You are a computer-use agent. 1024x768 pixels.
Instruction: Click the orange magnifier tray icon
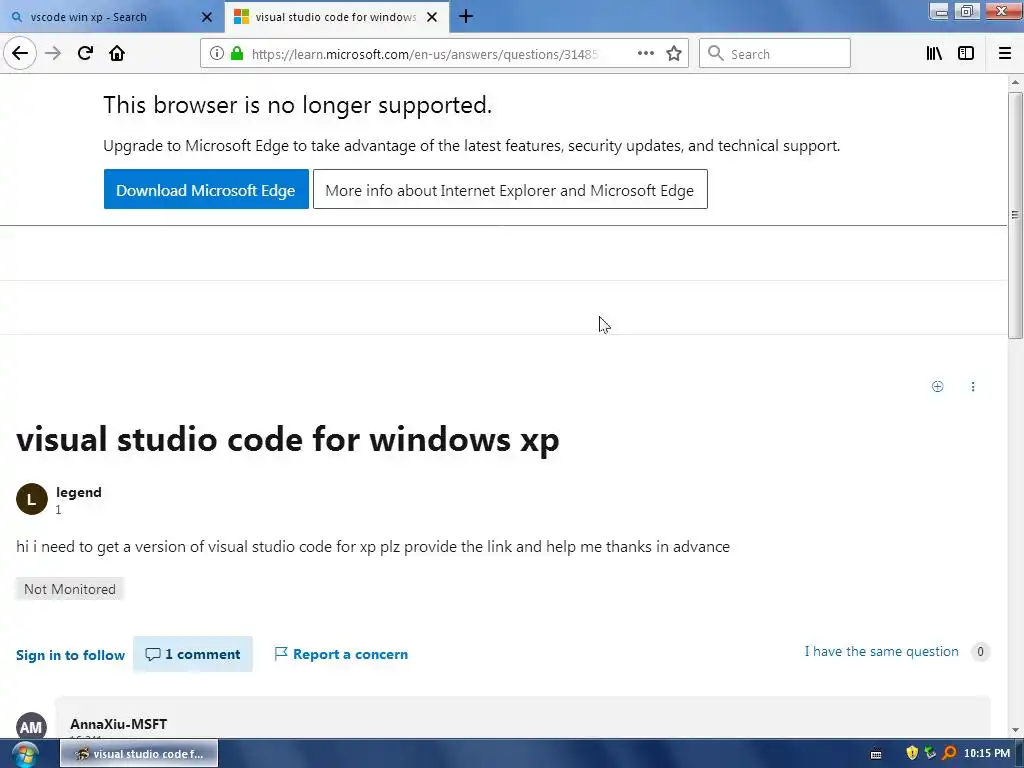coord(949,753)
